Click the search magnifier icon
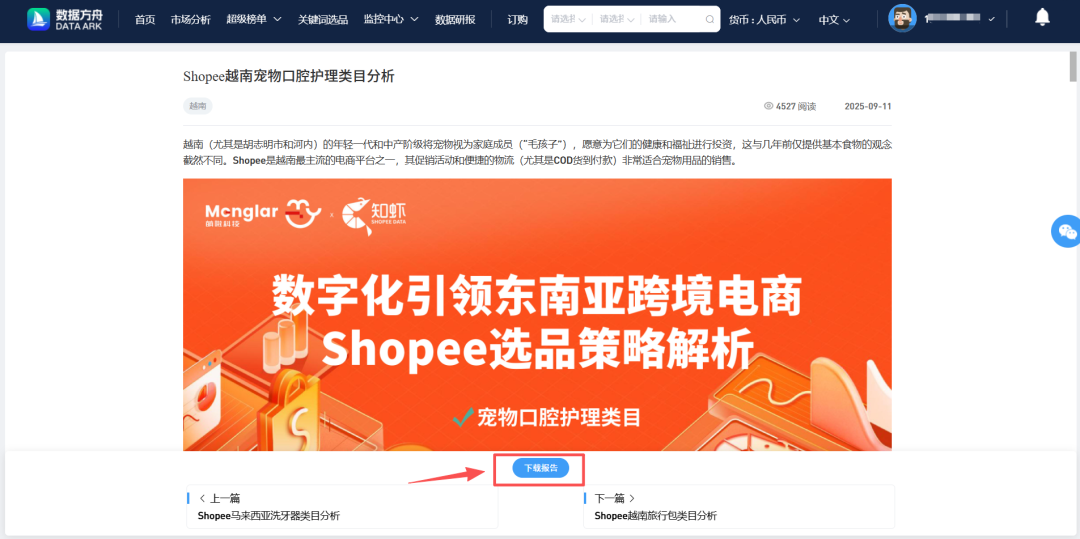1080x539 pixels. click(709, 19)
